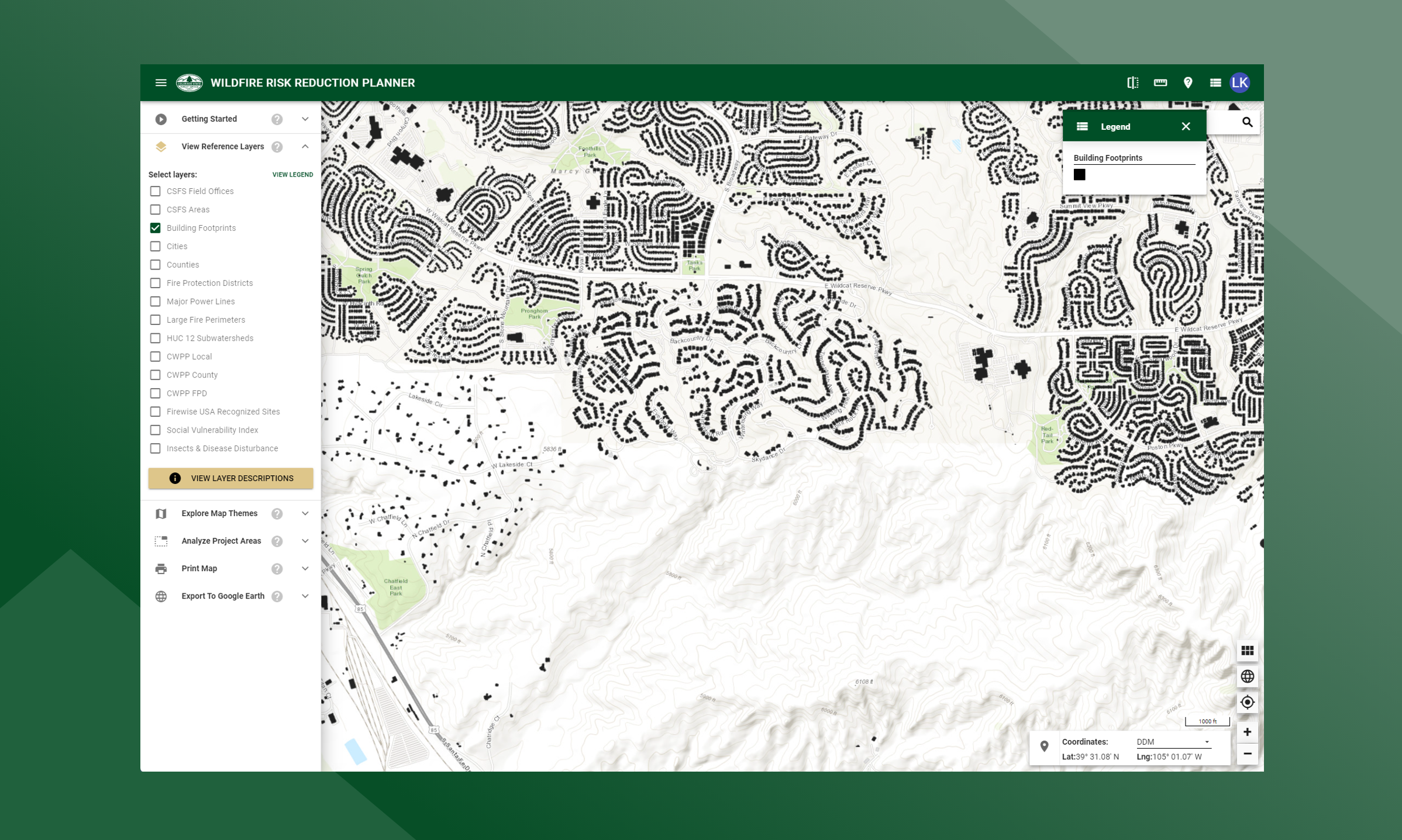Enable Firewise USA Recognized Sites layer
Viewport: 1402px width, 840px height.
155,412
